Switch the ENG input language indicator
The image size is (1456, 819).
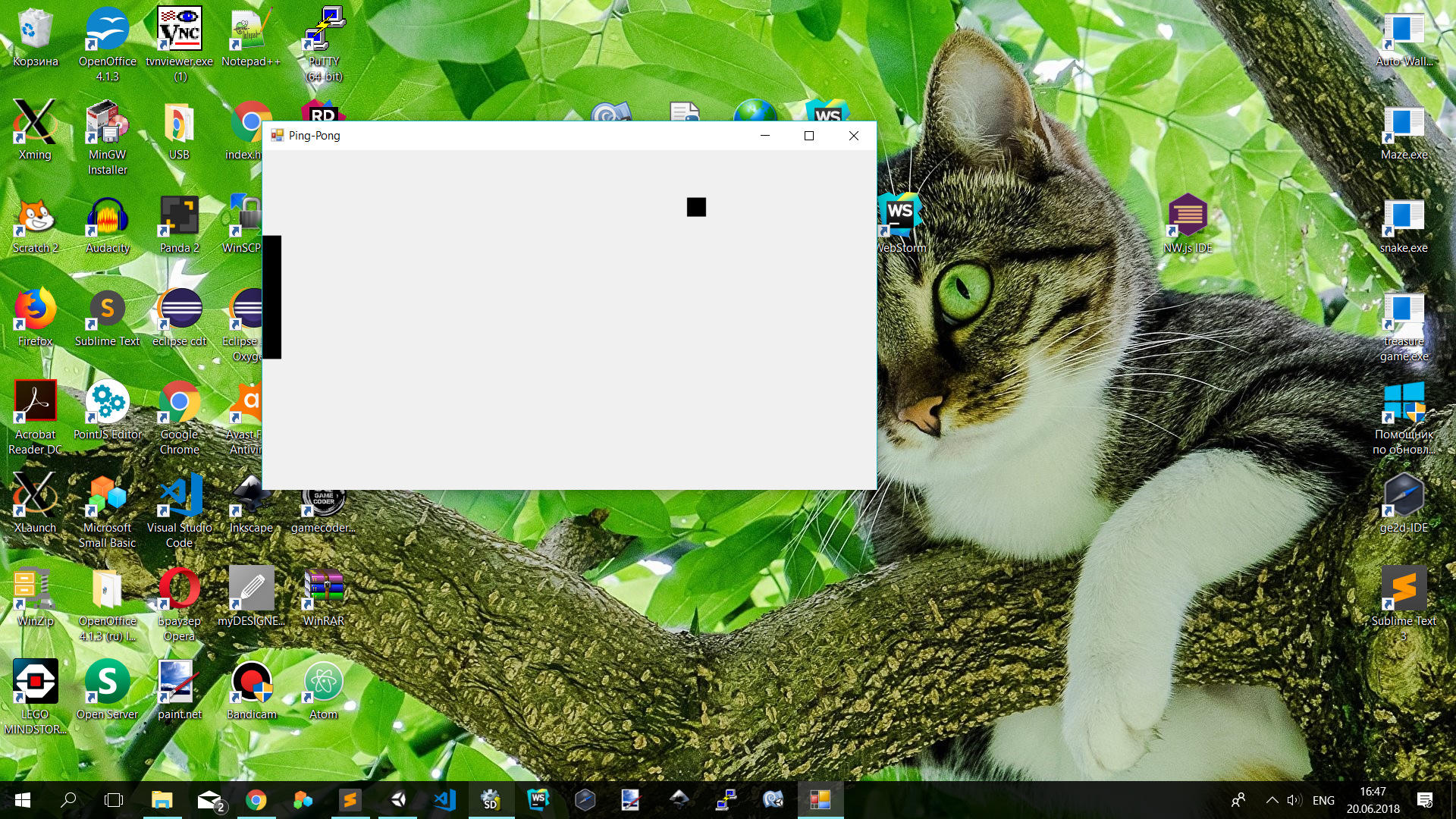point(1323,800)
